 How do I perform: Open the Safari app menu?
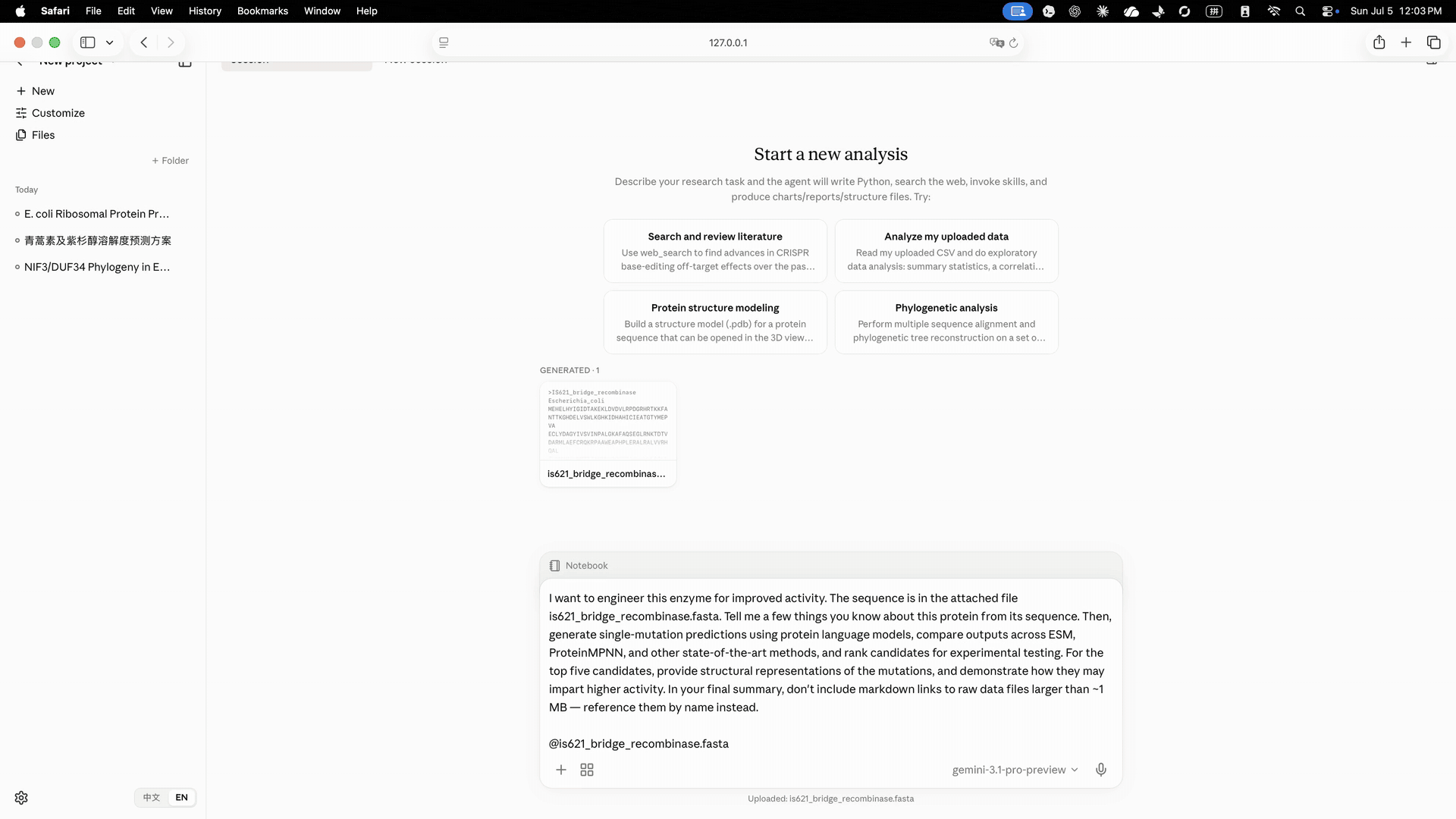pyautogui.click(x=55, y=11)
